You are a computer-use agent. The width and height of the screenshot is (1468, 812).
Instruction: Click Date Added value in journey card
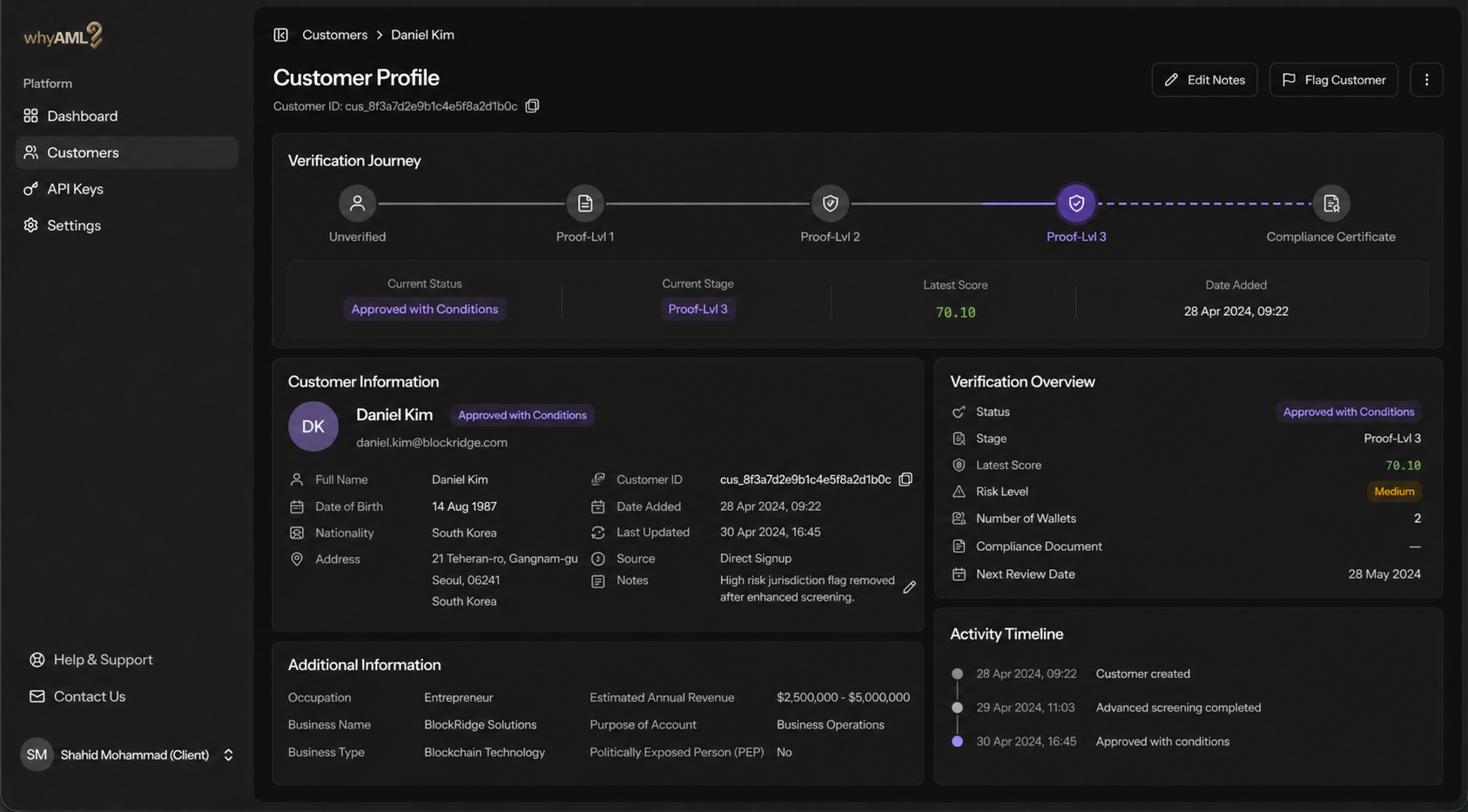1236,312
